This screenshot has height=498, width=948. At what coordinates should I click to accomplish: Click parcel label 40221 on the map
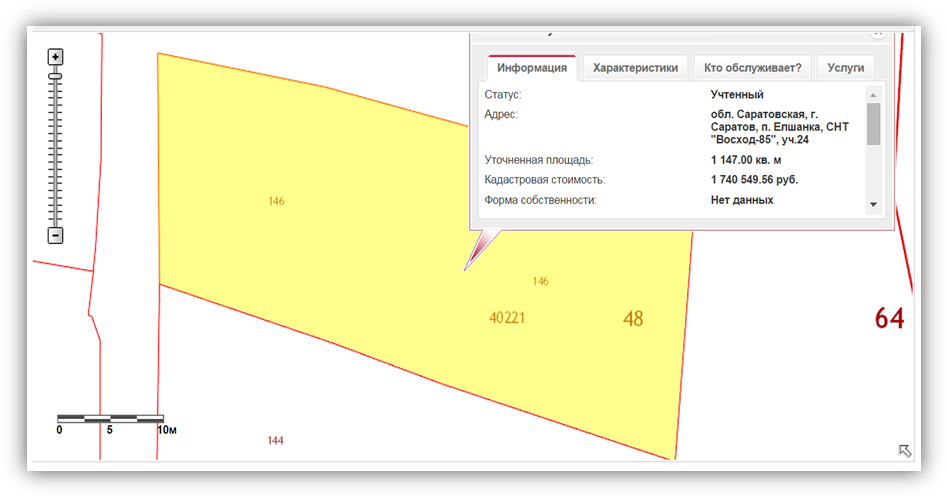tap(507, 318)
